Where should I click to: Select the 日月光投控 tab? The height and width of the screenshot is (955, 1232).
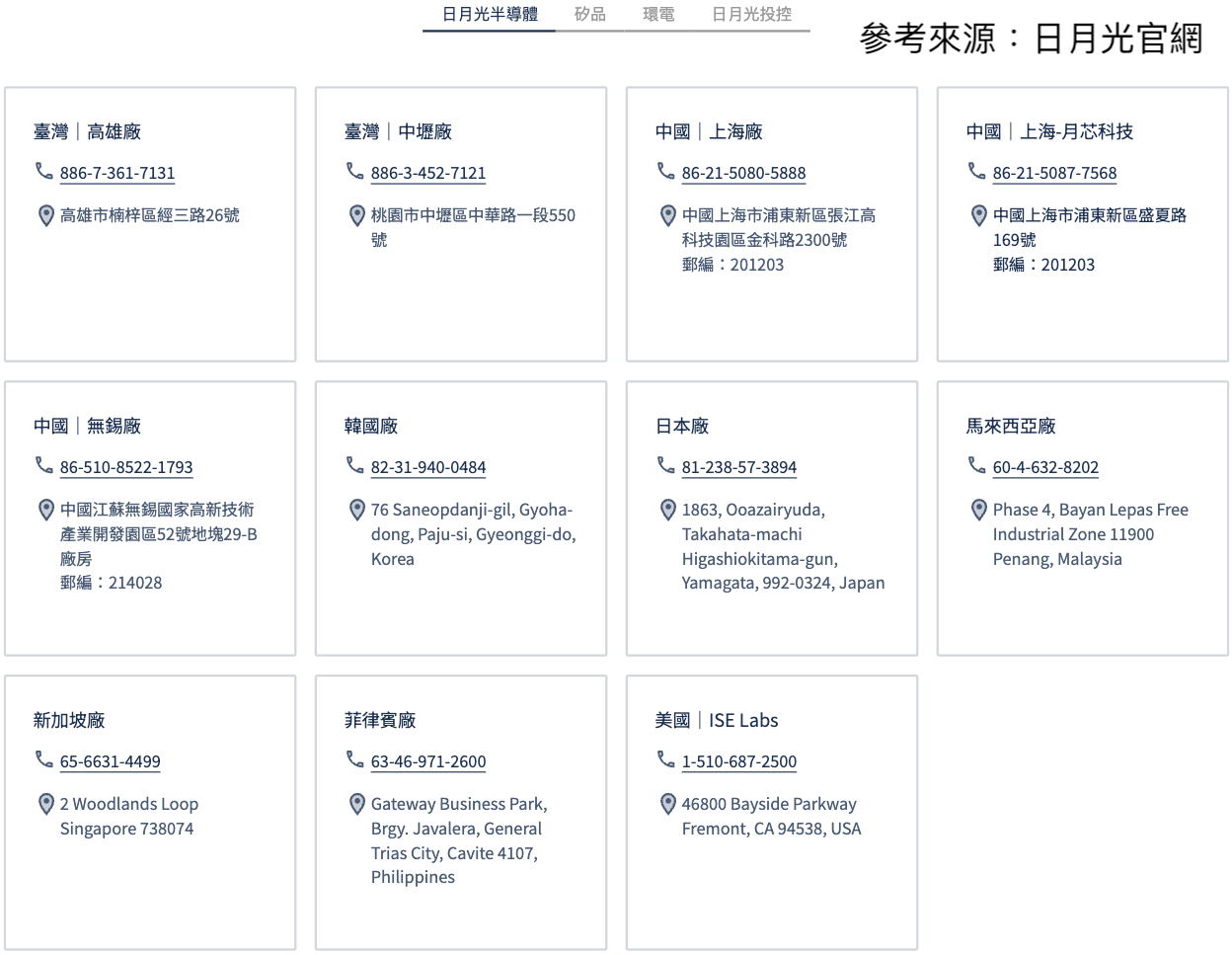point(751,15)
